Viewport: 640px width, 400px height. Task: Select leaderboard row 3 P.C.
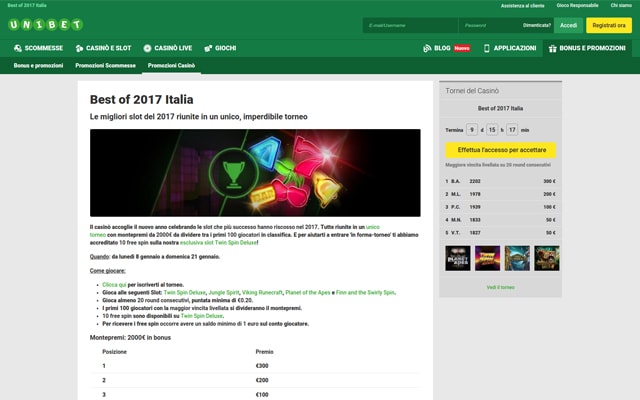pos(500,207)
